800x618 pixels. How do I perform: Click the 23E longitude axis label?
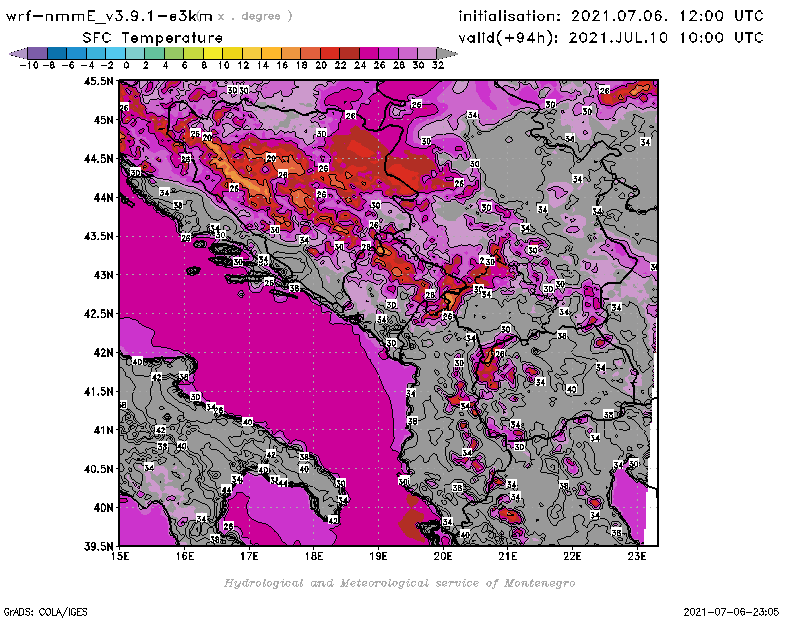(637, 556)
